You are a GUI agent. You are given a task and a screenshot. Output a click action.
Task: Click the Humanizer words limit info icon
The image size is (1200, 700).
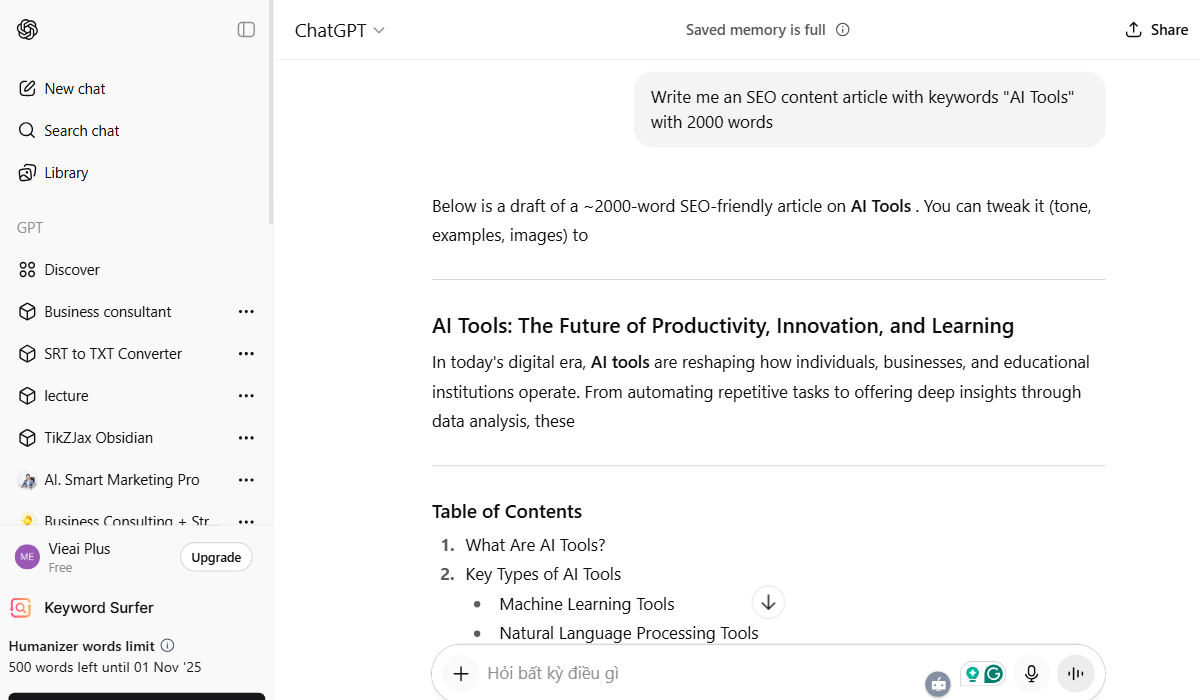(x=168, y=646)
